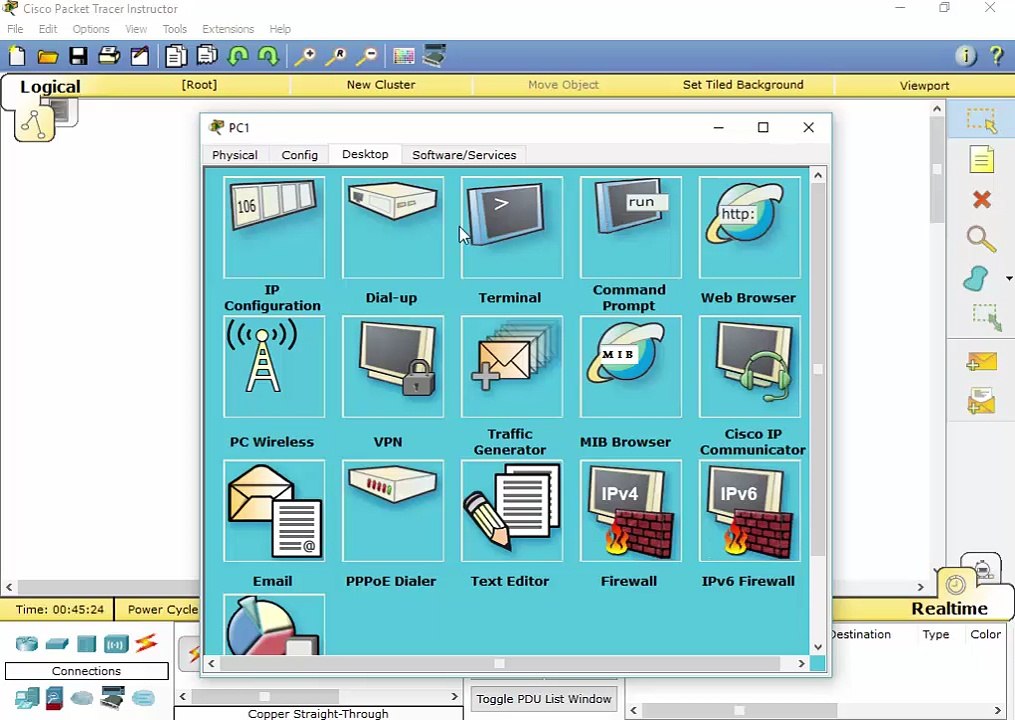Viewport: 1015px width, 720px height.
Task: Open Custom Devices Dialog icon
Action: pos(434,56)
